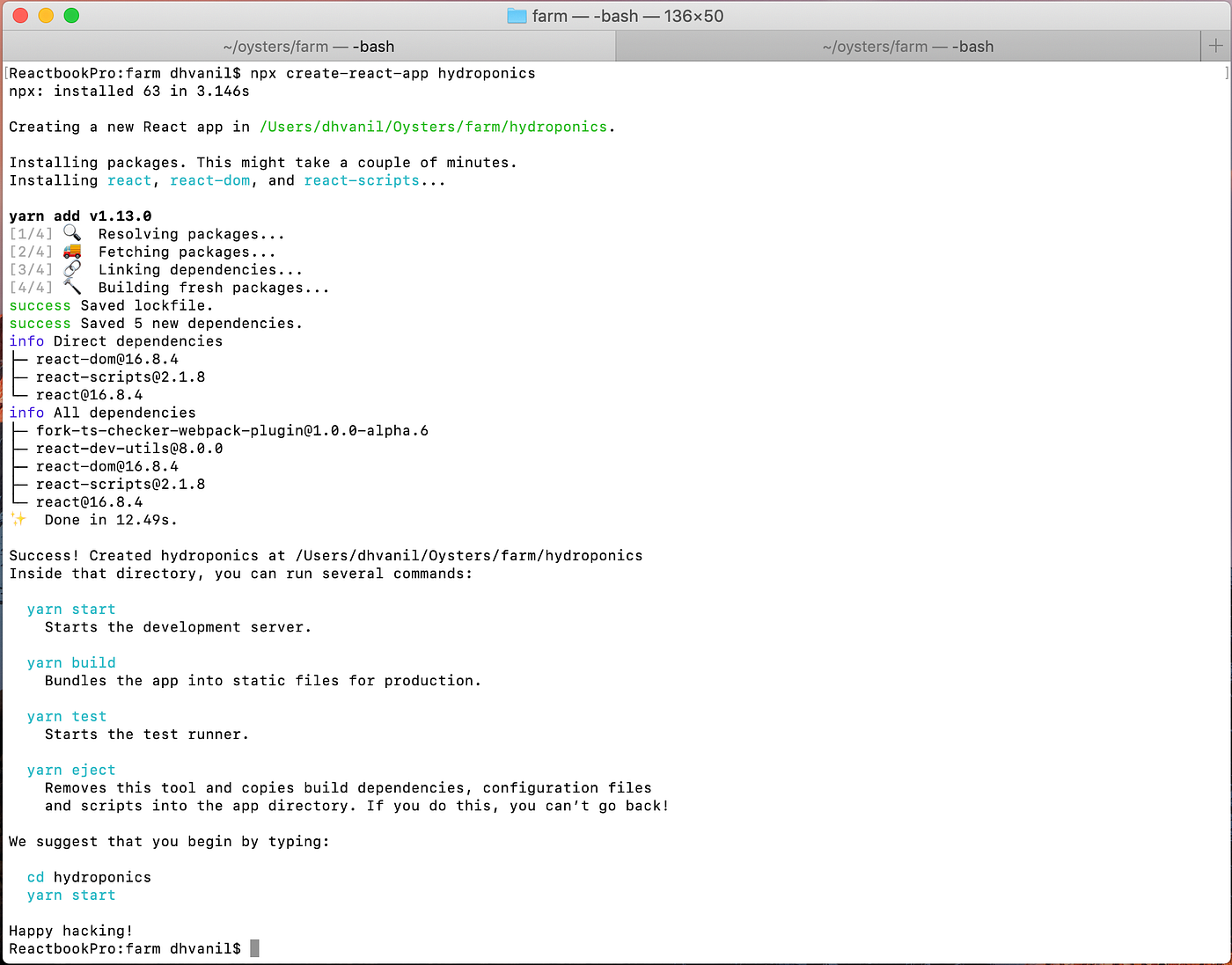Click the cyan 'yarn build' command

(71, 662)
